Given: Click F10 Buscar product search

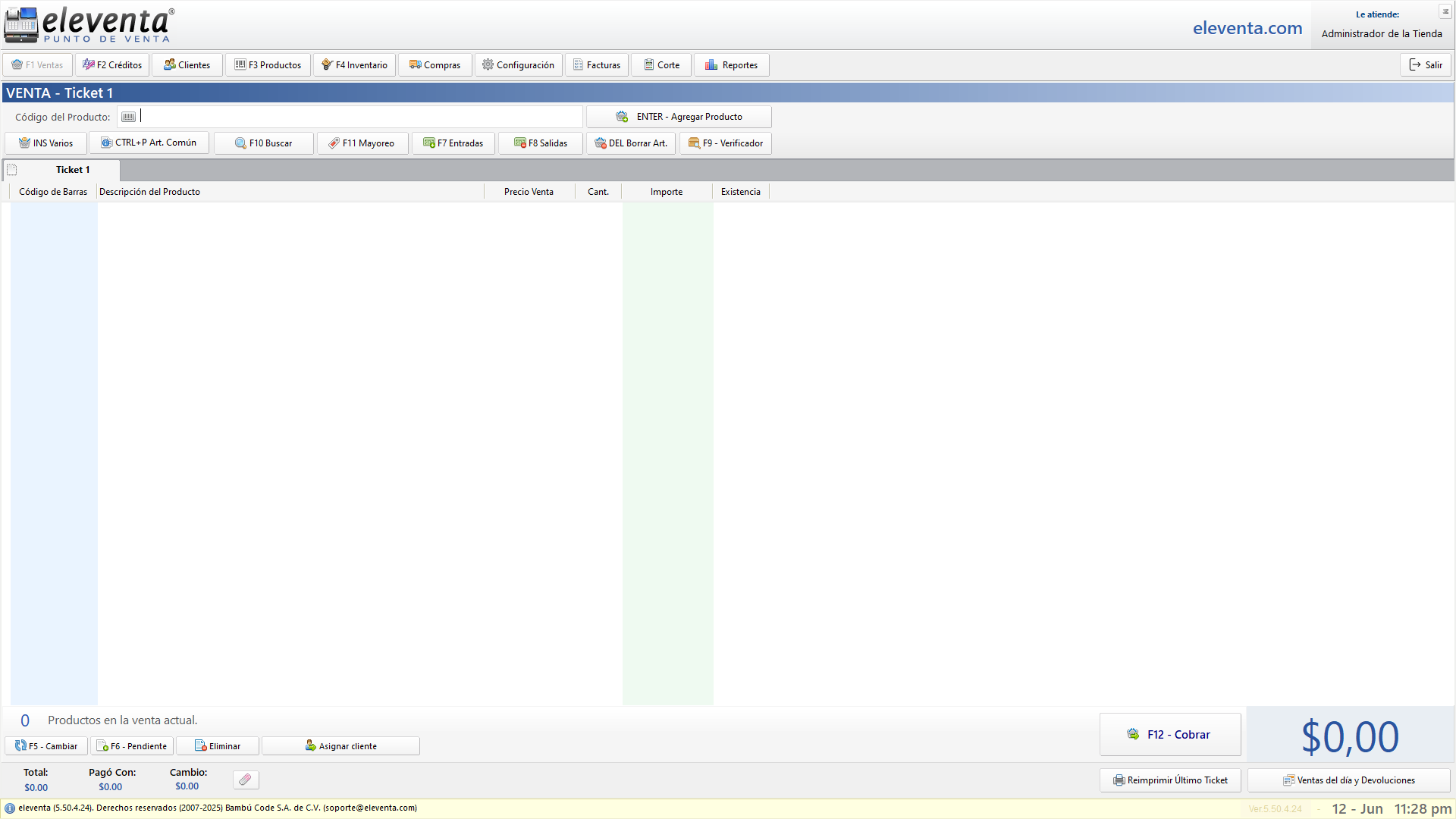Looking at the screenshot, I should point(263,143).
